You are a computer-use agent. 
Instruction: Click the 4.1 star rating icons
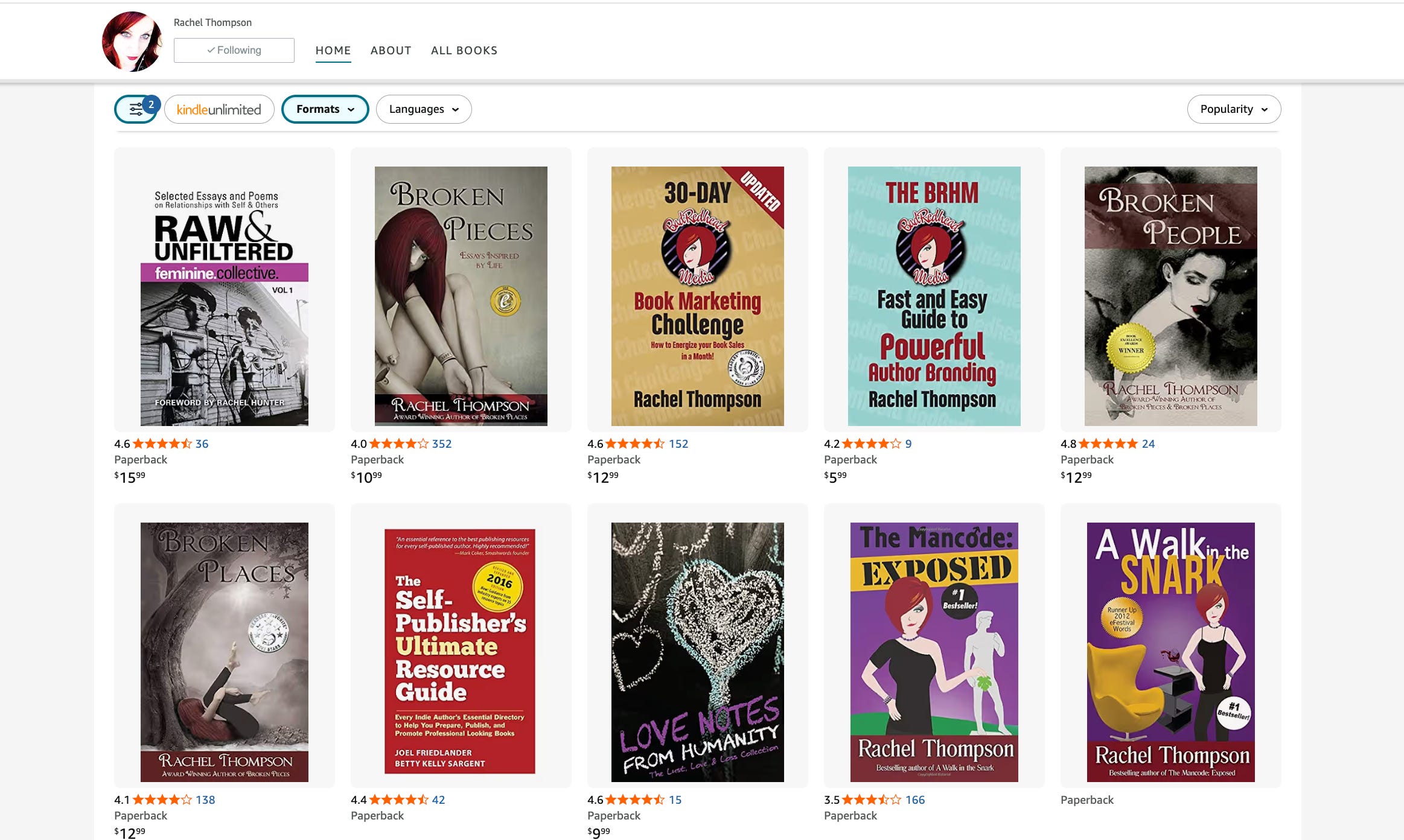162,800
